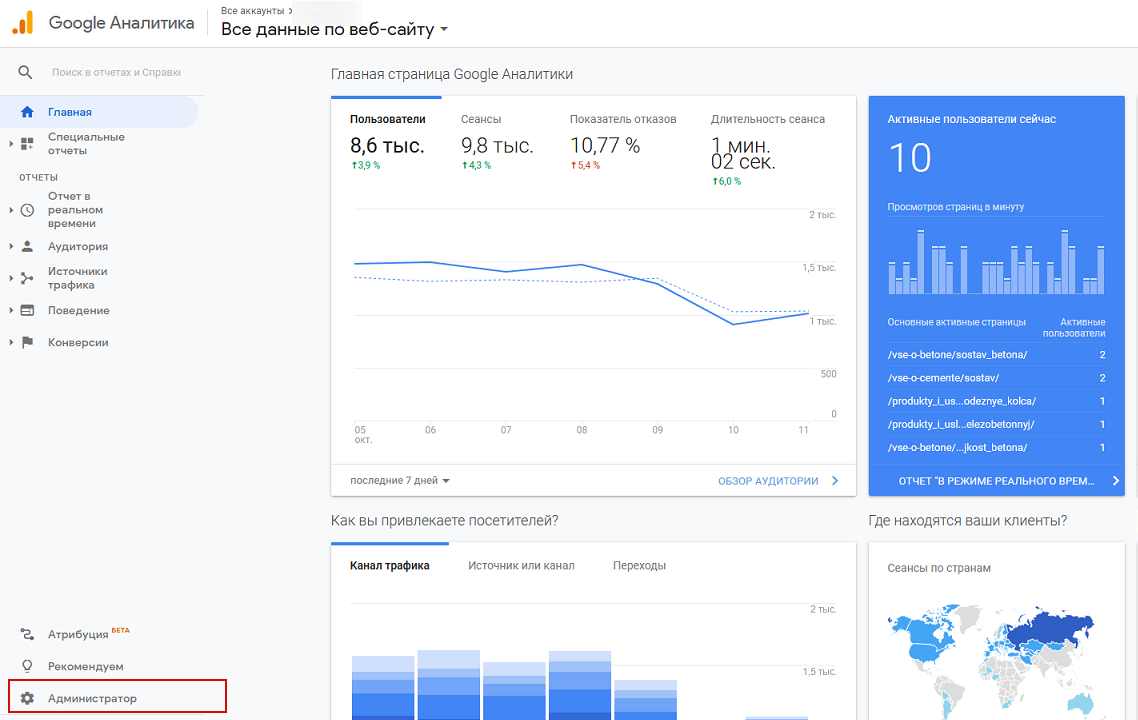Image resolution: width=1138 pixels, height=720 pixels.
Task: Click the Конверсии flag icon
Action: click(28, 342)
